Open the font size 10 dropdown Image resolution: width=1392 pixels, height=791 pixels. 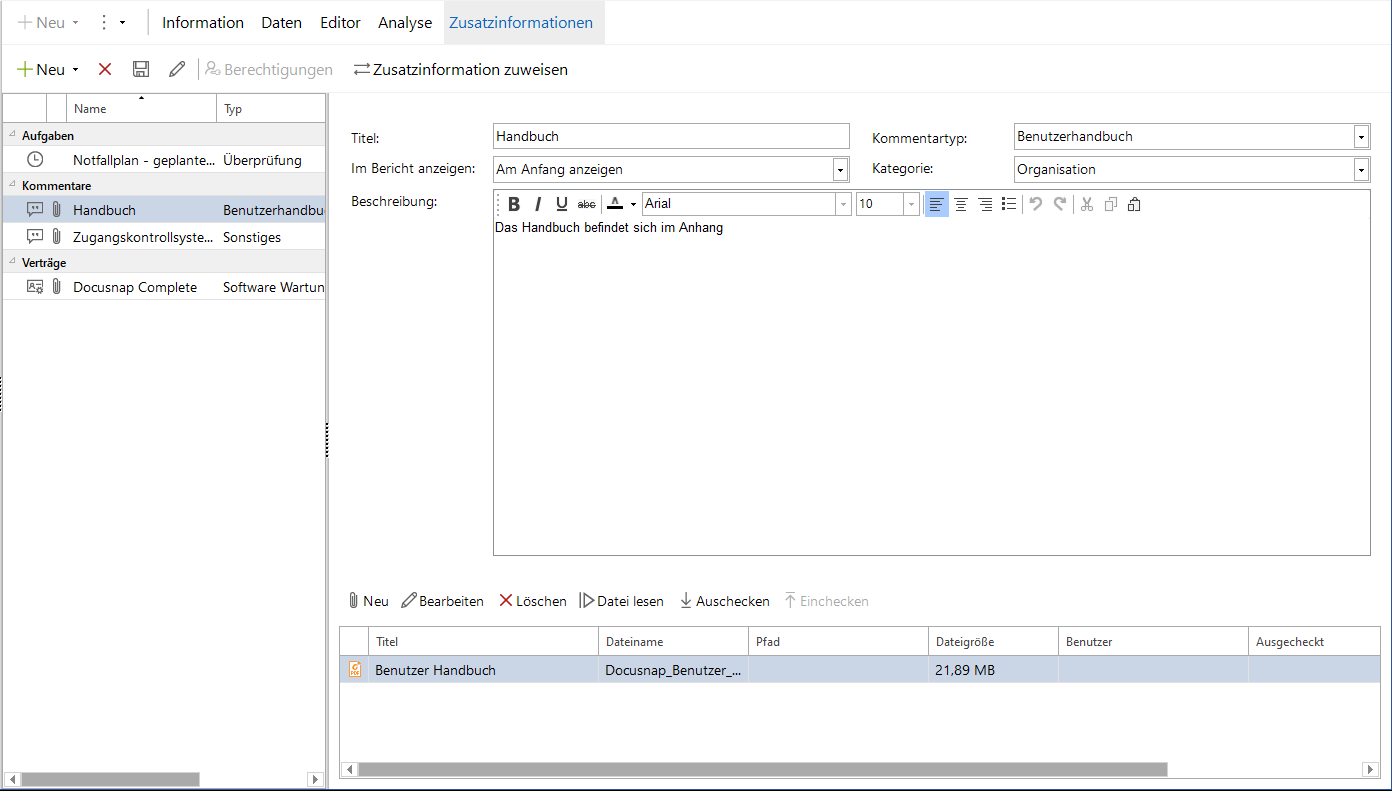coord(911,204)
